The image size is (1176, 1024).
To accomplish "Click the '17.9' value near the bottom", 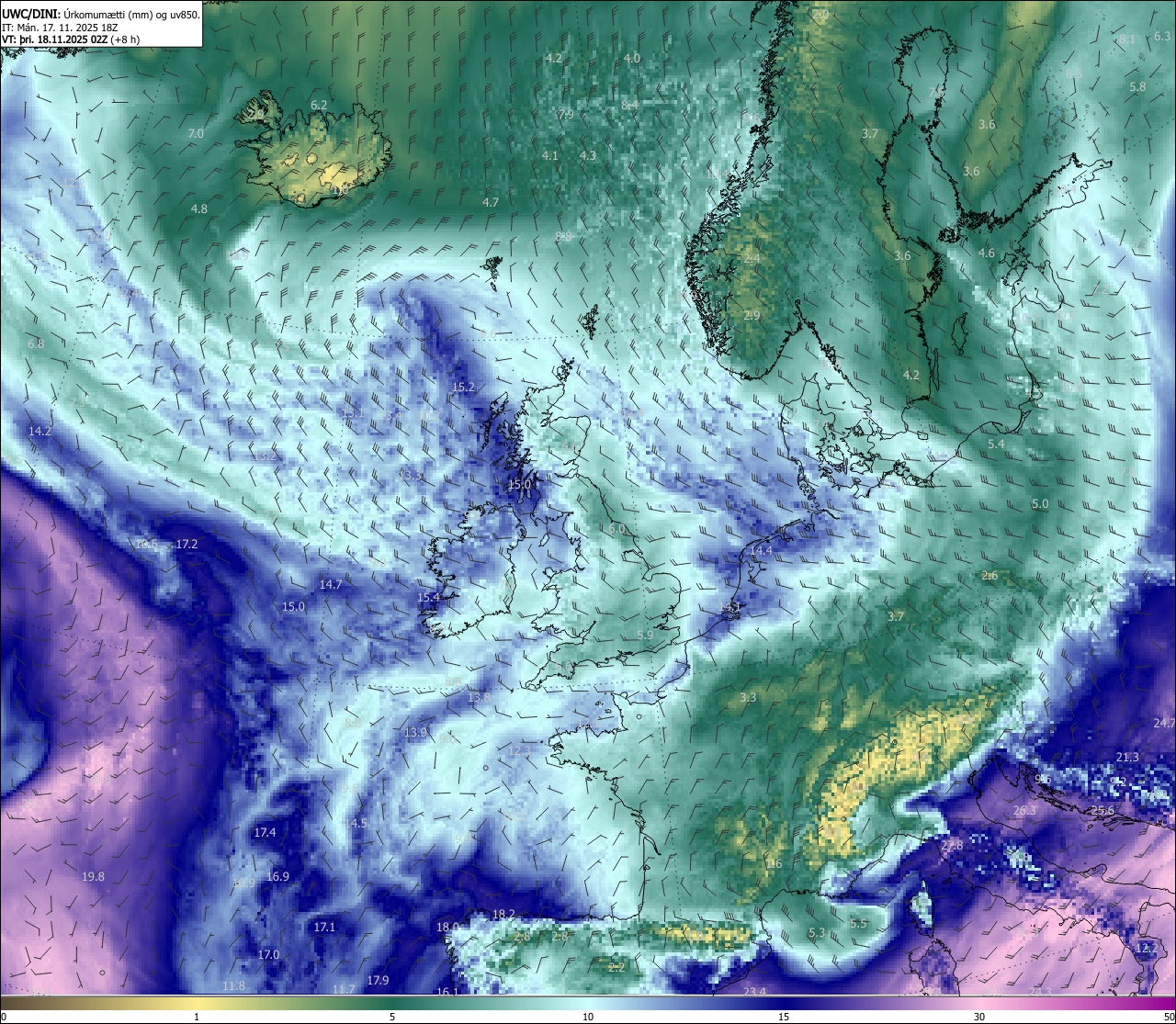I will 378,981.
